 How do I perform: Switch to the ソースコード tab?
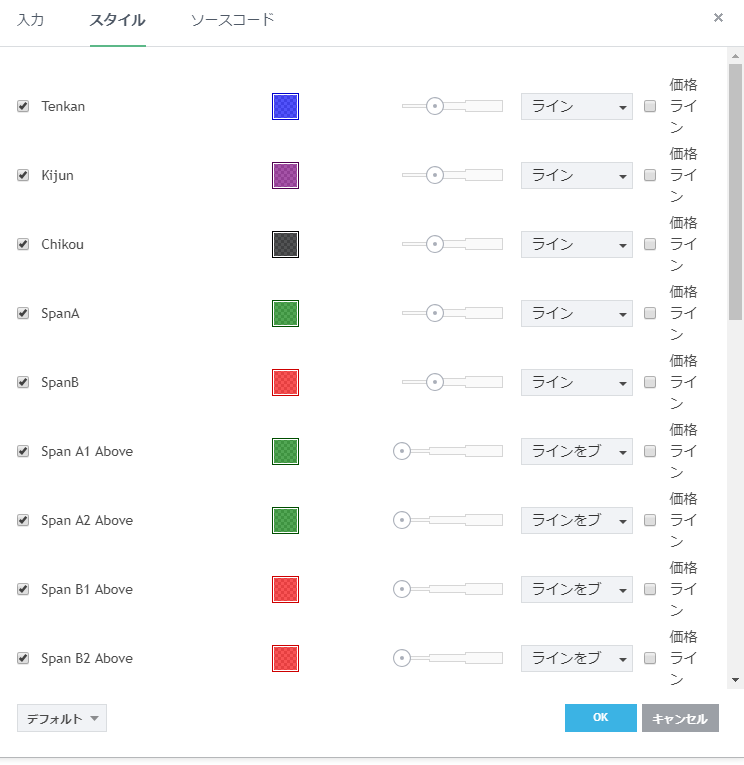point(232,20)
